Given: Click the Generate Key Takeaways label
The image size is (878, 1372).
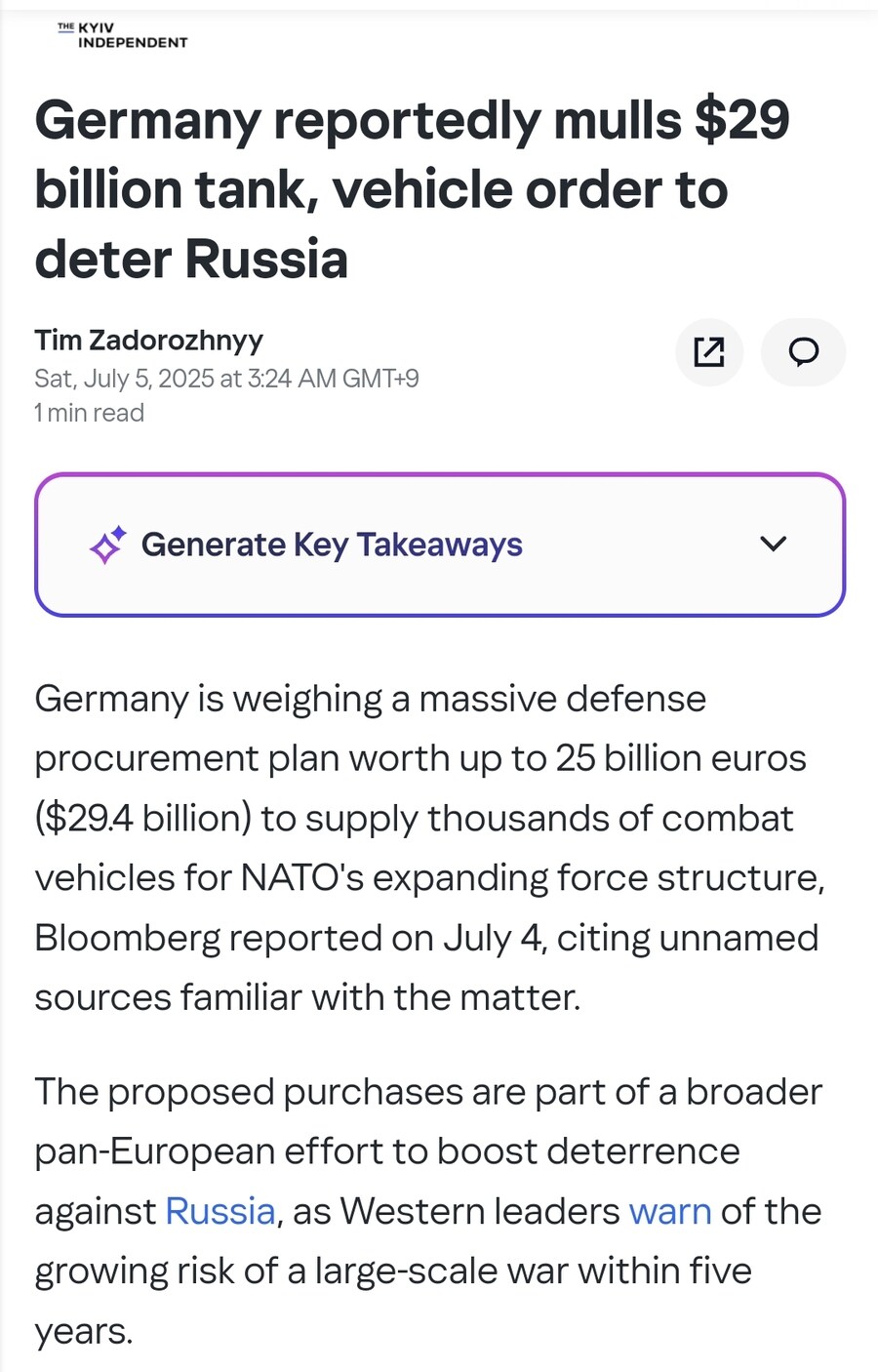Looking at the screenshot, I should [x=332, y=545].
